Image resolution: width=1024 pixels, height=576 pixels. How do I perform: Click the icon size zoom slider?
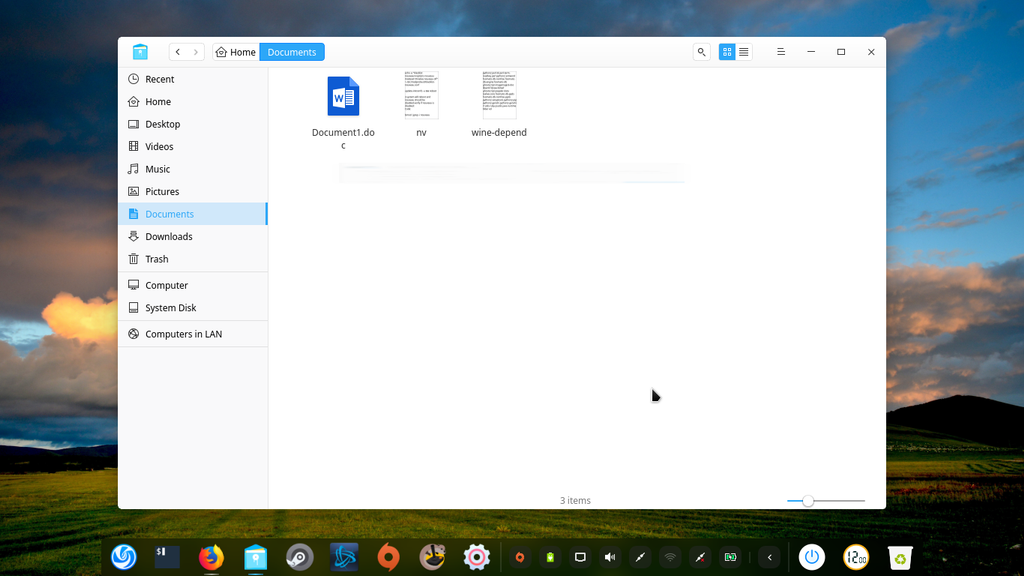pos(825,501)
